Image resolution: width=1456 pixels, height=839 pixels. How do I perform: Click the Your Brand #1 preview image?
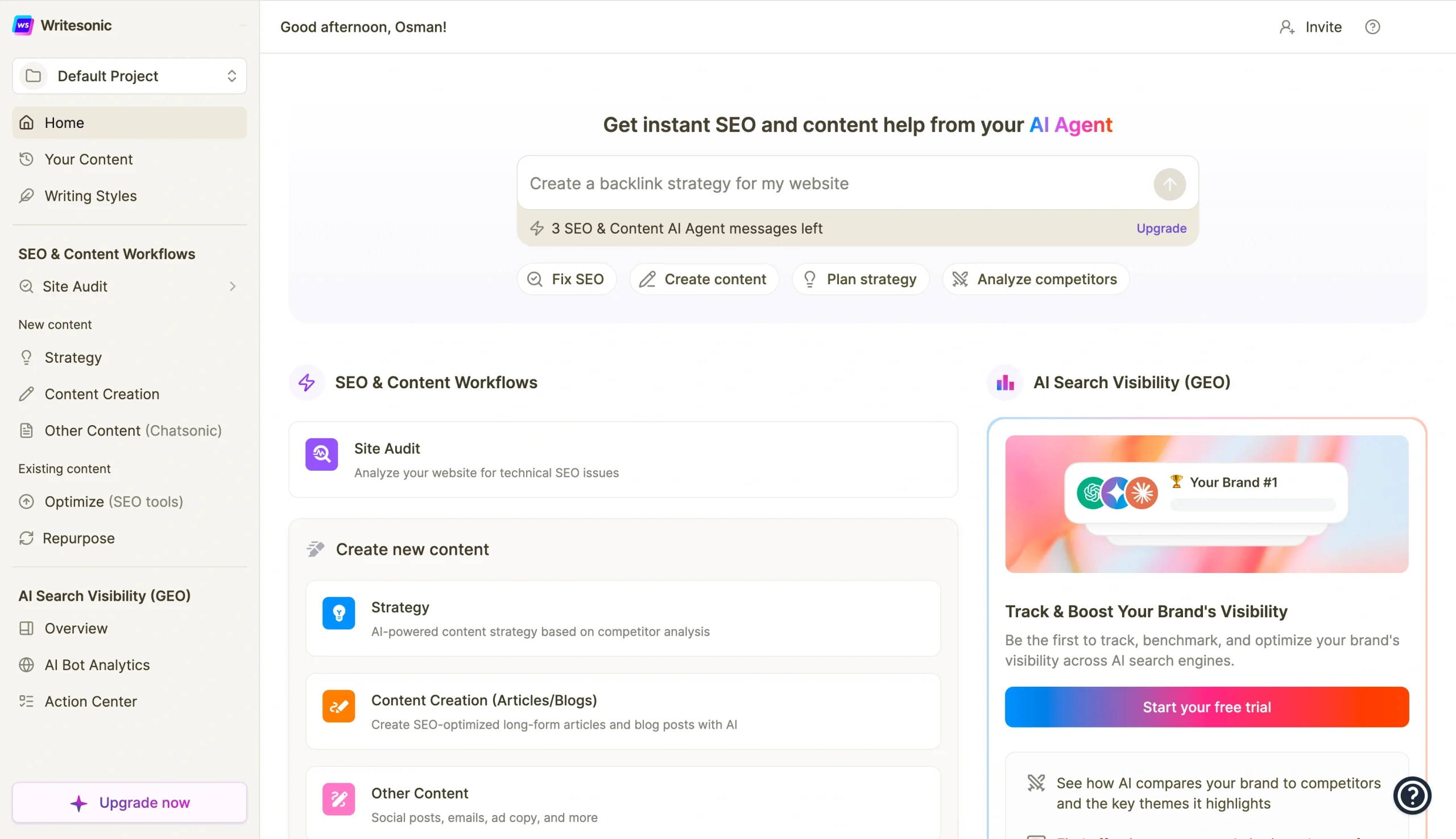click(x=1207, y=504)
